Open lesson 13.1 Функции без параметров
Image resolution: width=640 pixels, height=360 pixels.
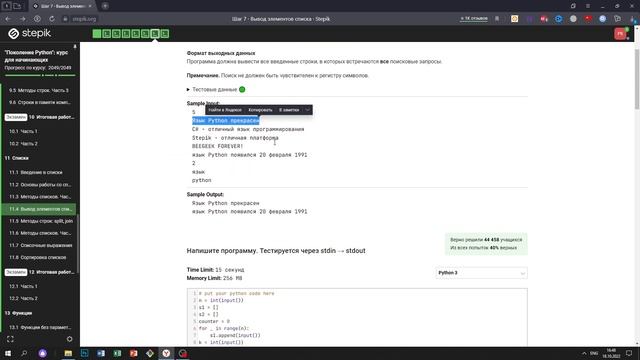39,327
